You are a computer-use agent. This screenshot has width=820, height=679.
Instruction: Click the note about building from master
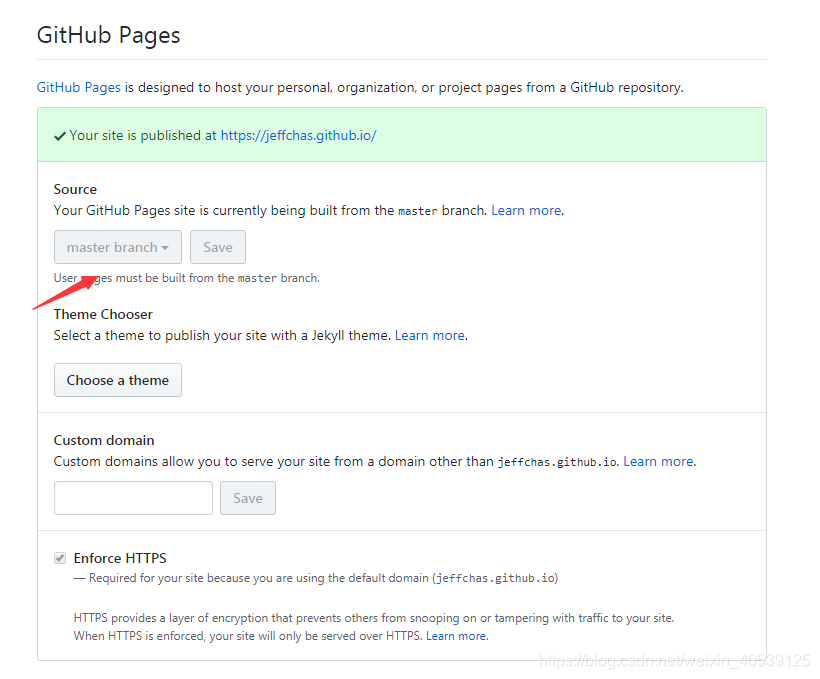click(187, 278)
